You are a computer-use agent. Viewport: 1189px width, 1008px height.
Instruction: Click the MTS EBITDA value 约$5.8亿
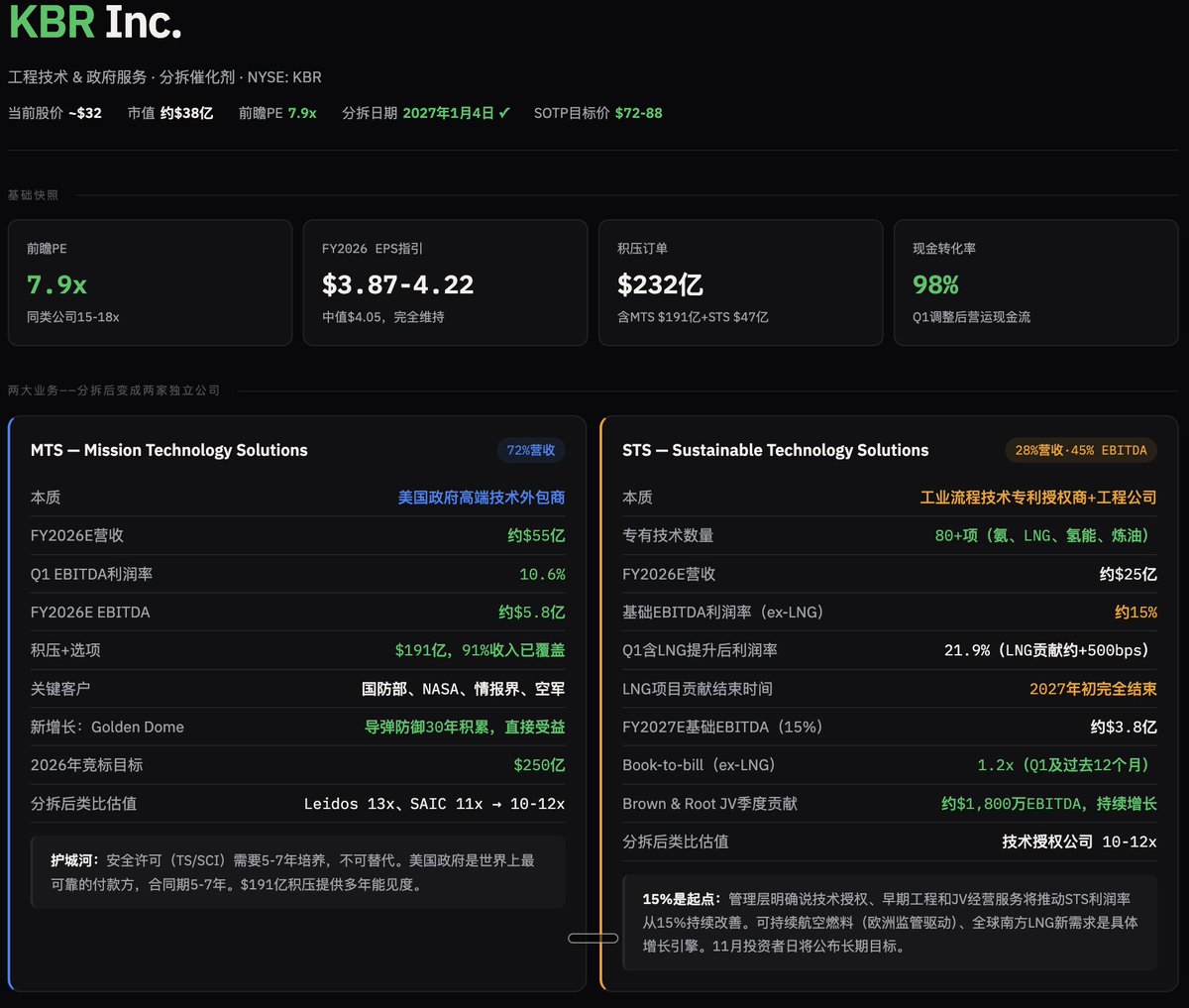532,613
